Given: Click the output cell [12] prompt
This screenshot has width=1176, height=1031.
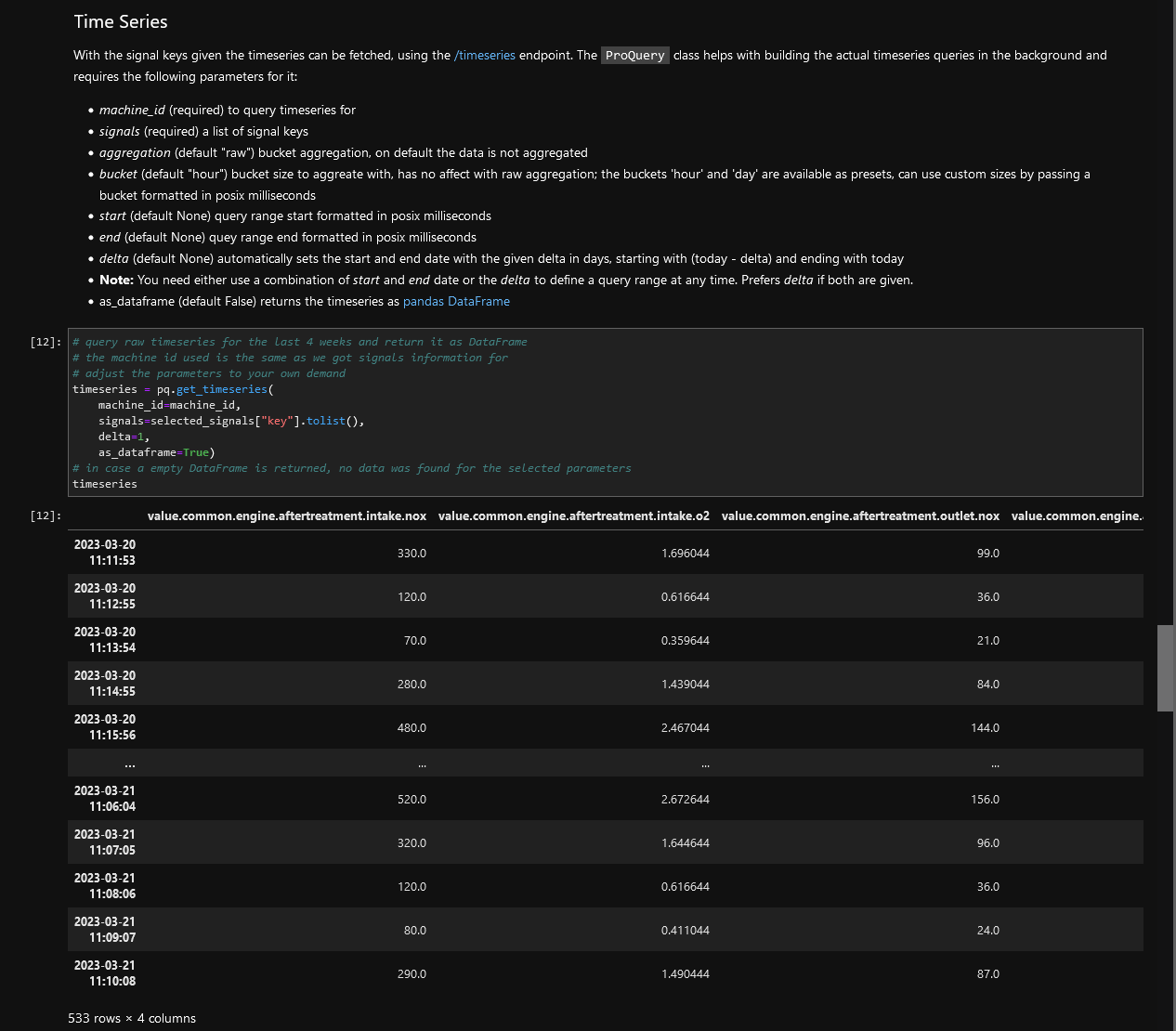Looking at the screenshot, I should point(46,515).
